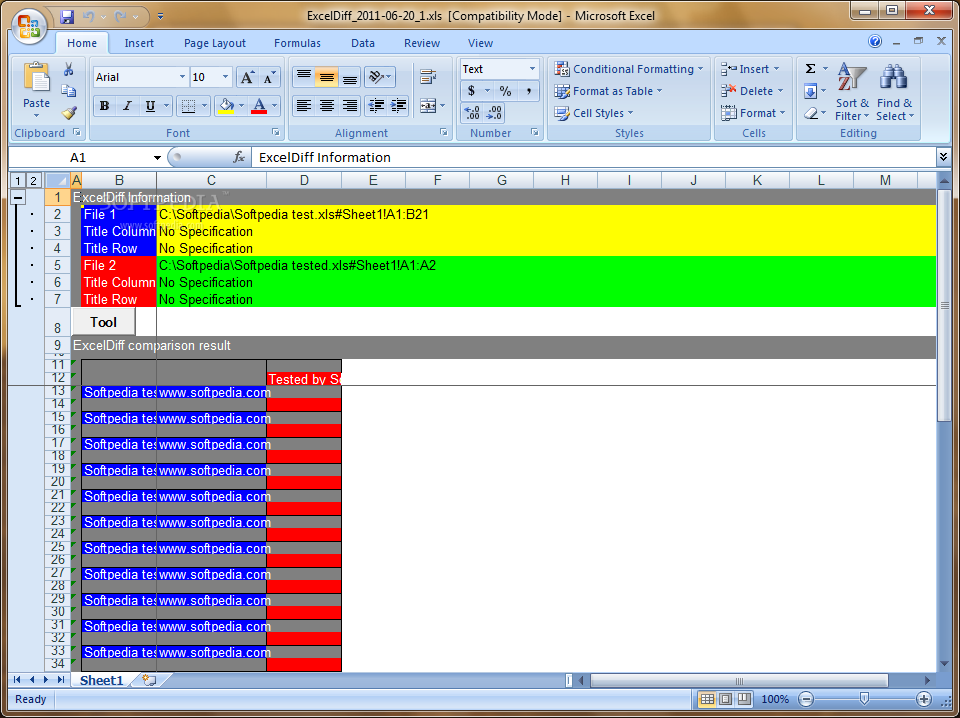This screenshot has width=960, height=718.
Task: Open Sort & Filter
Action: pyautogui.click(x=852, y=92)
